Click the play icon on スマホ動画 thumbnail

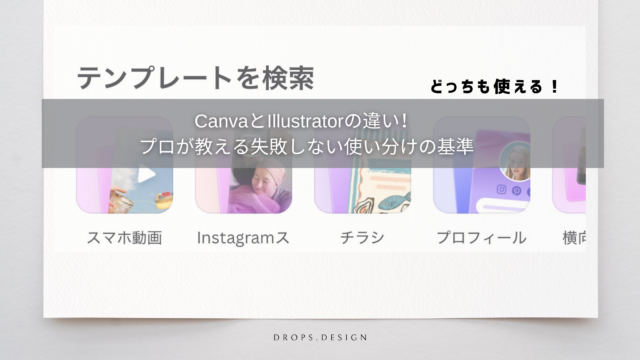(147, 175)
